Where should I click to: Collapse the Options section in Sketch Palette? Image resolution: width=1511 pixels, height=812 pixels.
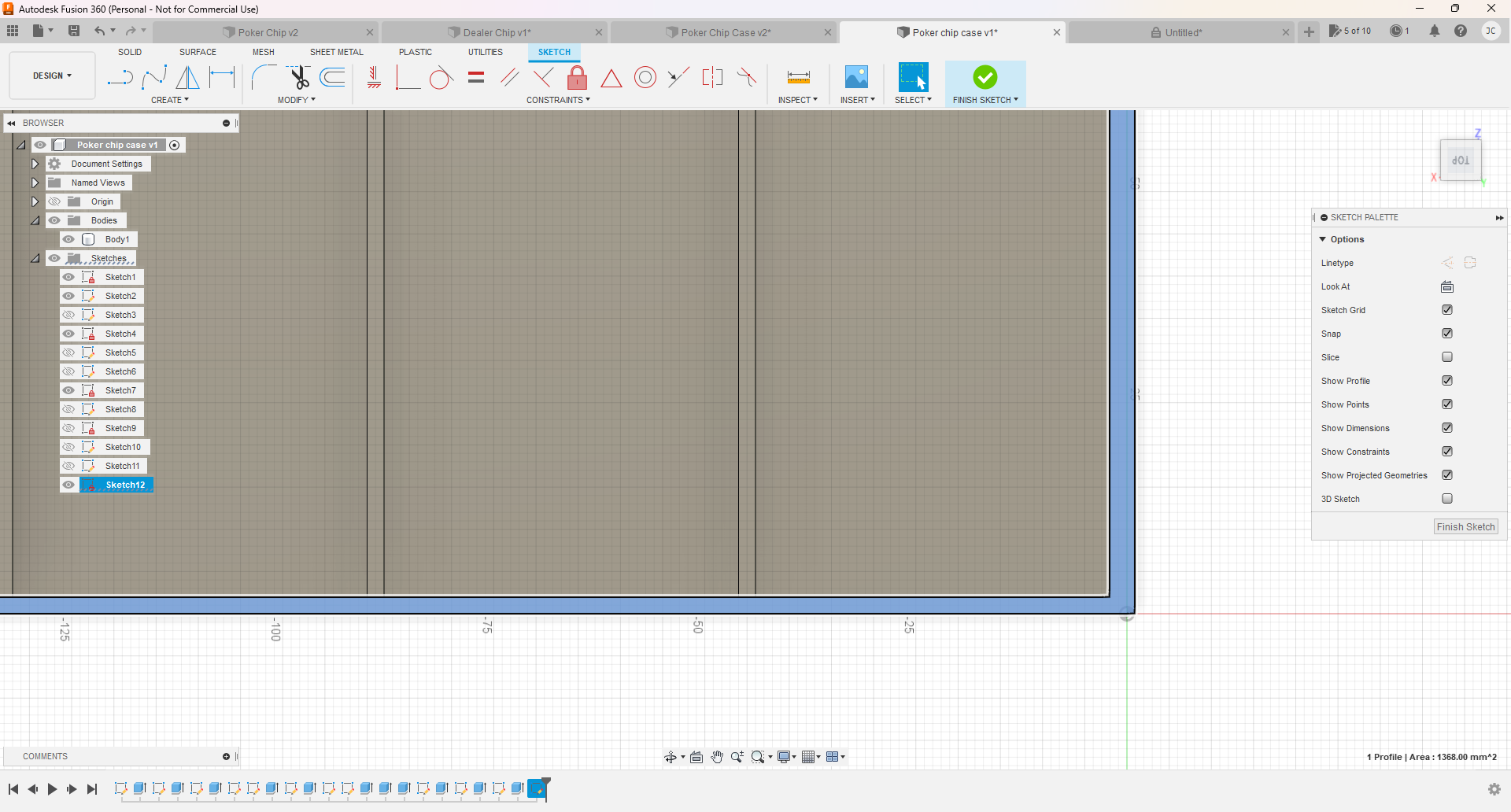tap(1323, 239)
